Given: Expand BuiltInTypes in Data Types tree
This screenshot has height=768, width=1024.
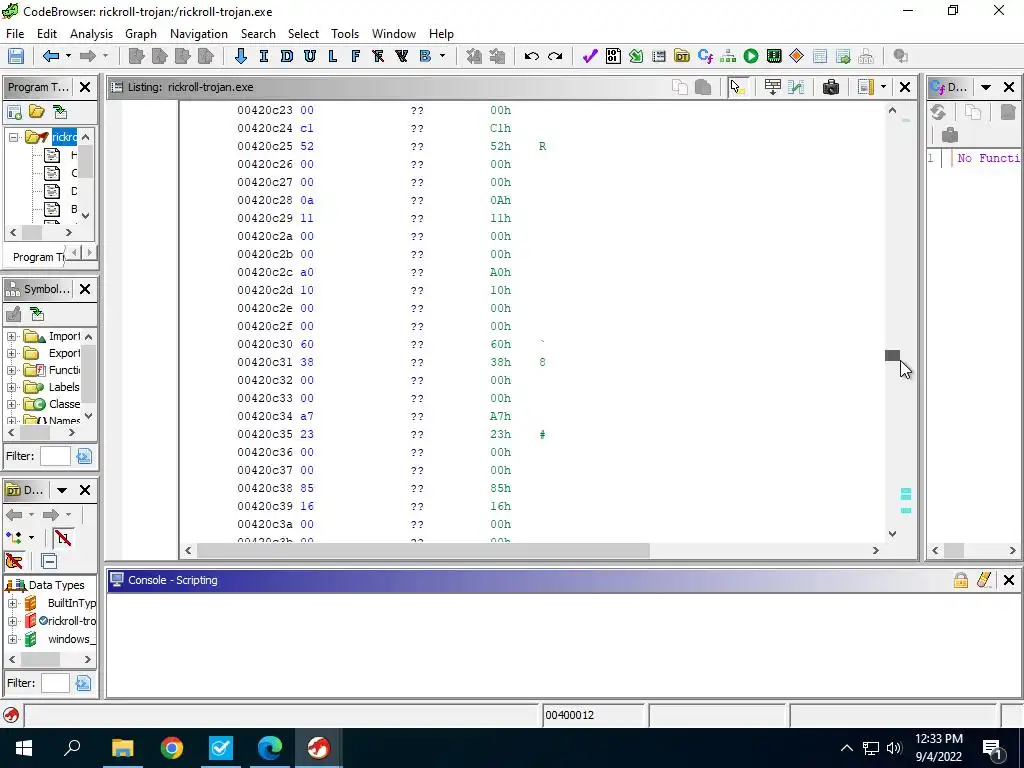Looking at the screenshot, I should (12, 603).
